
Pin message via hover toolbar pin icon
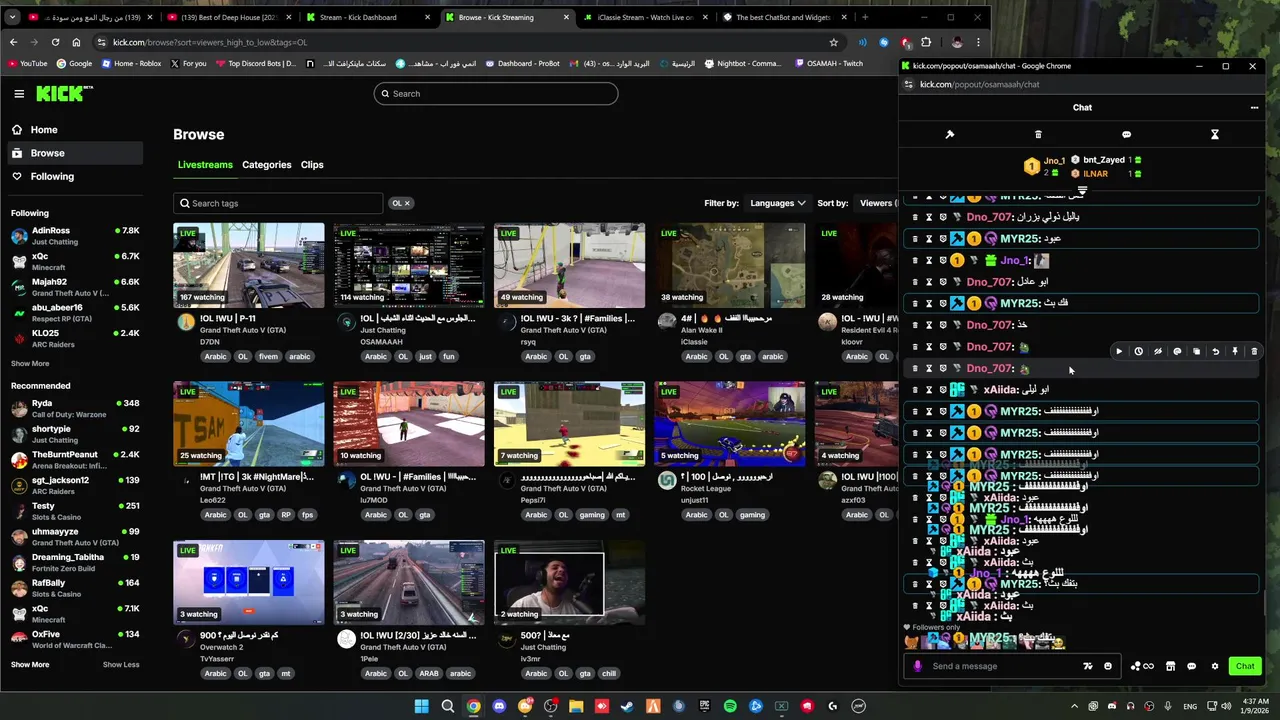pyautogui.click(x=1235, y=351)
